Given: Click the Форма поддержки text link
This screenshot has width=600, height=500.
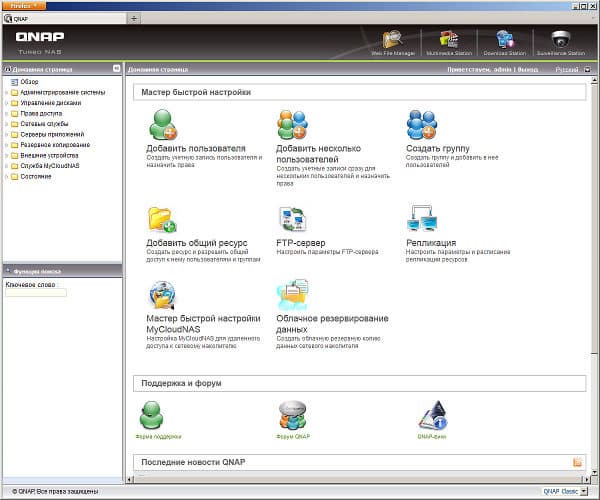Looking at the screenshot, I should (x=158, y=436).
